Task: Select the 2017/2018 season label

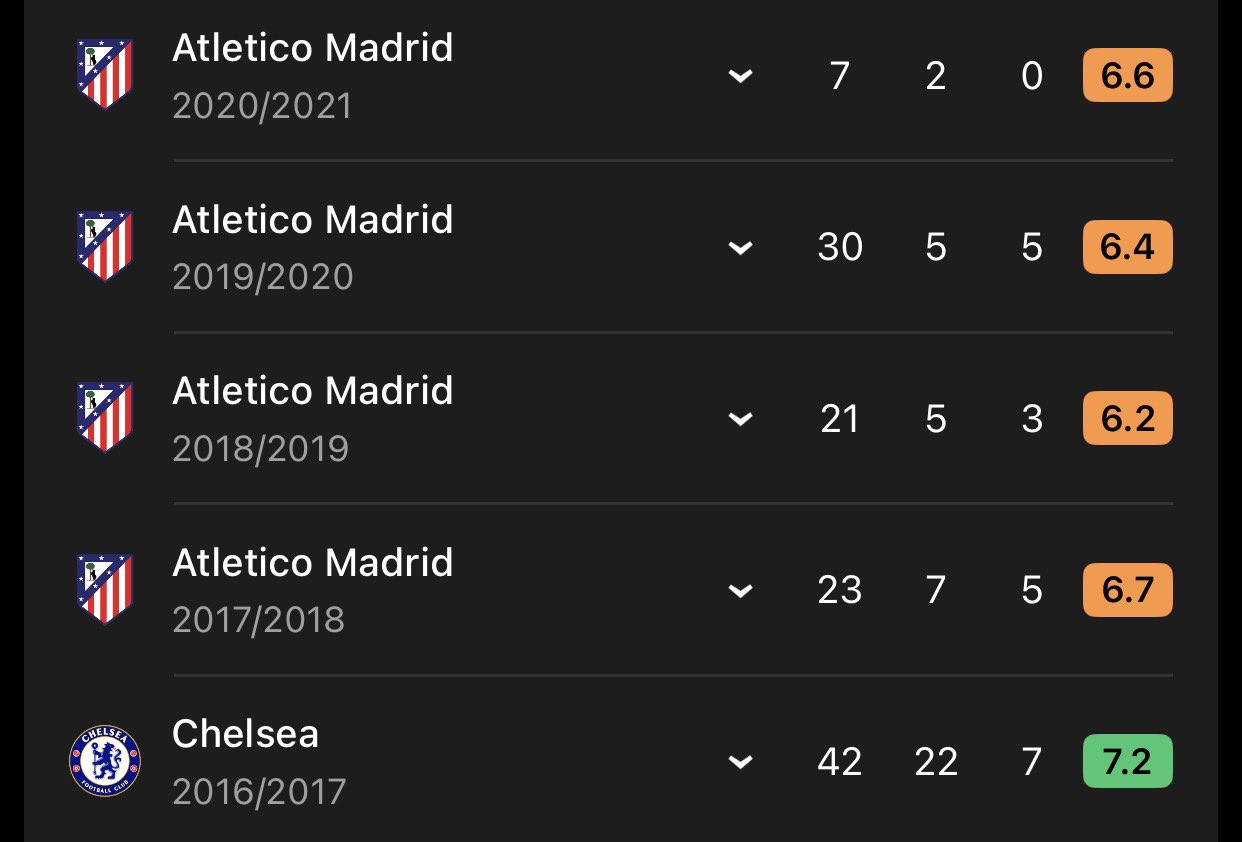Action: pos(258,620)
